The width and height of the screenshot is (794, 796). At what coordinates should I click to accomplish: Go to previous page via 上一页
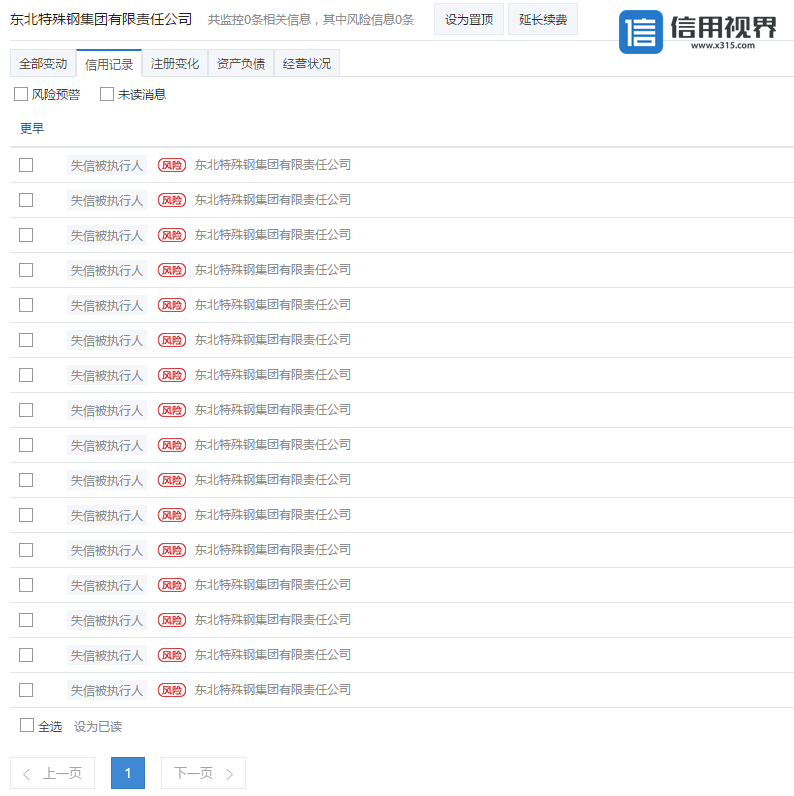[x=53, y=773]
